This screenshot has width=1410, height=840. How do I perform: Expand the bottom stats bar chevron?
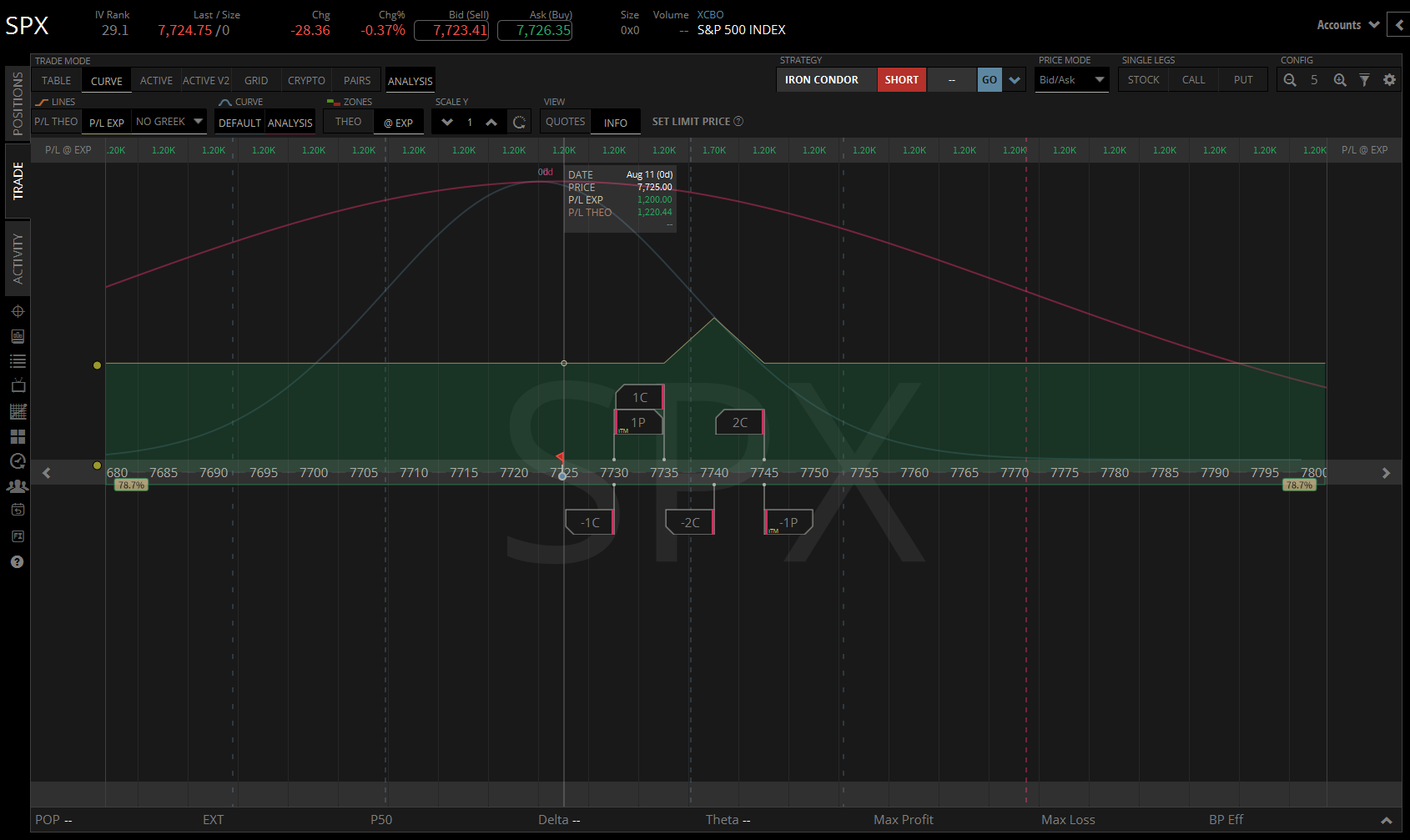coord(1387,820)
